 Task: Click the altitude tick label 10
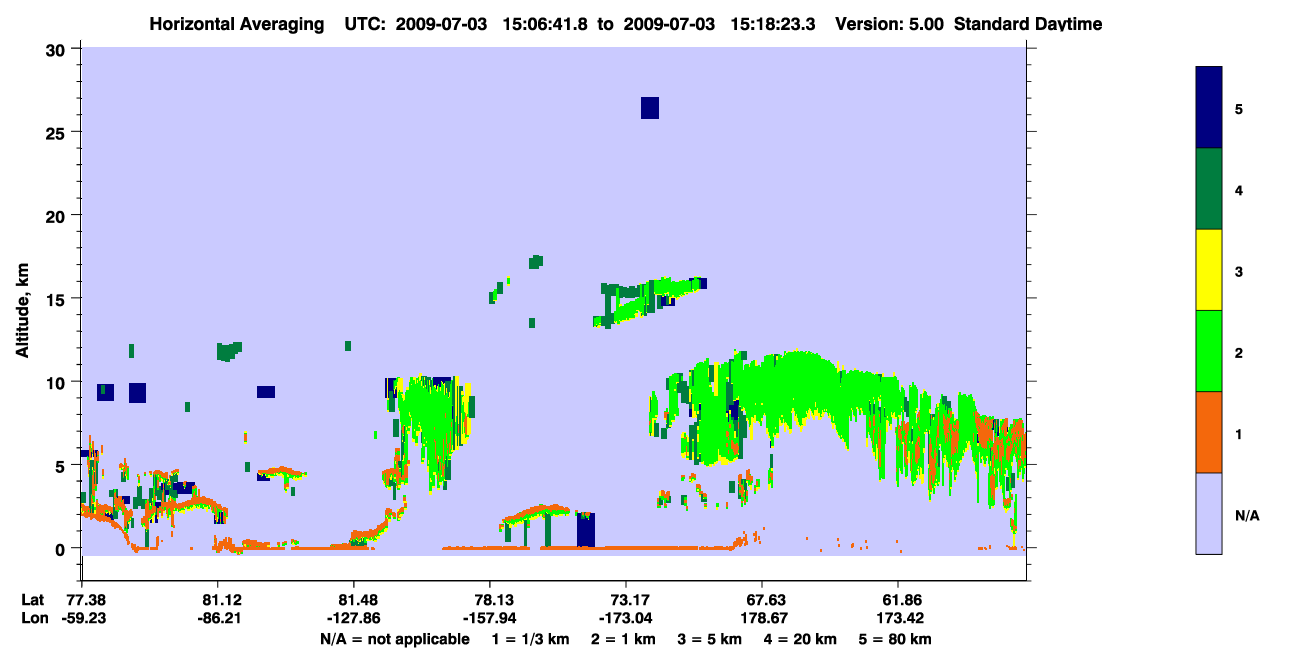coord(58,382)
